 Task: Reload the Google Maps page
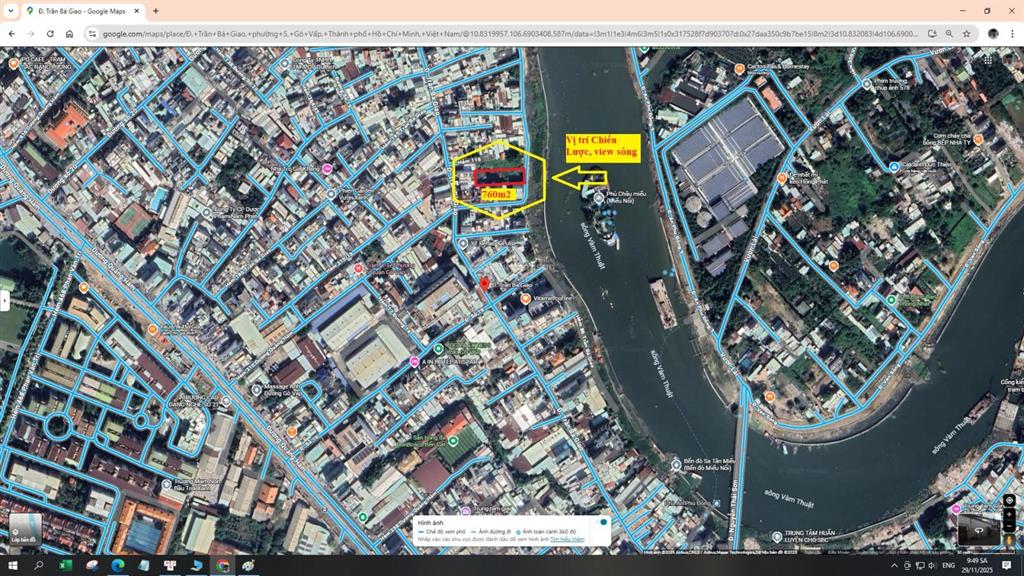(50, 32)
